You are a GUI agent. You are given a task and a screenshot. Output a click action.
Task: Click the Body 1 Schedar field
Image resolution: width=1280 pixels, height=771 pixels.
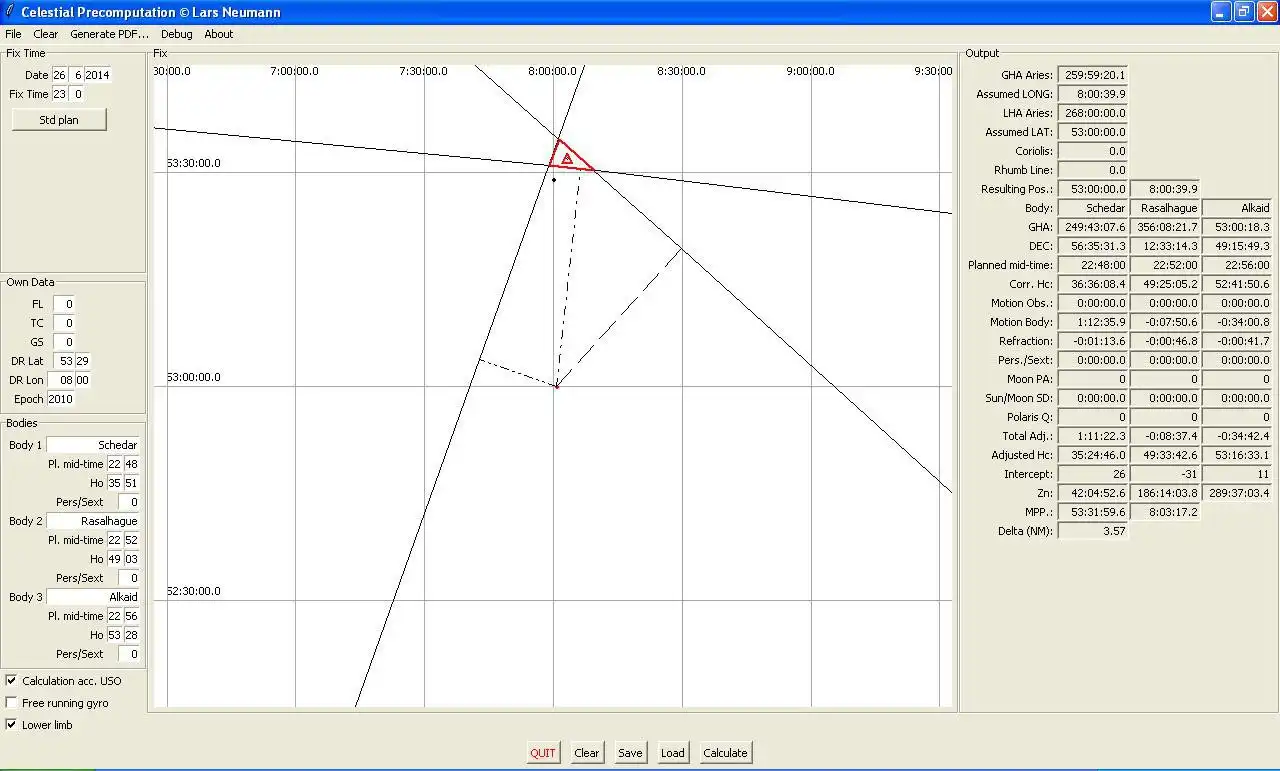tap(93, 445)
